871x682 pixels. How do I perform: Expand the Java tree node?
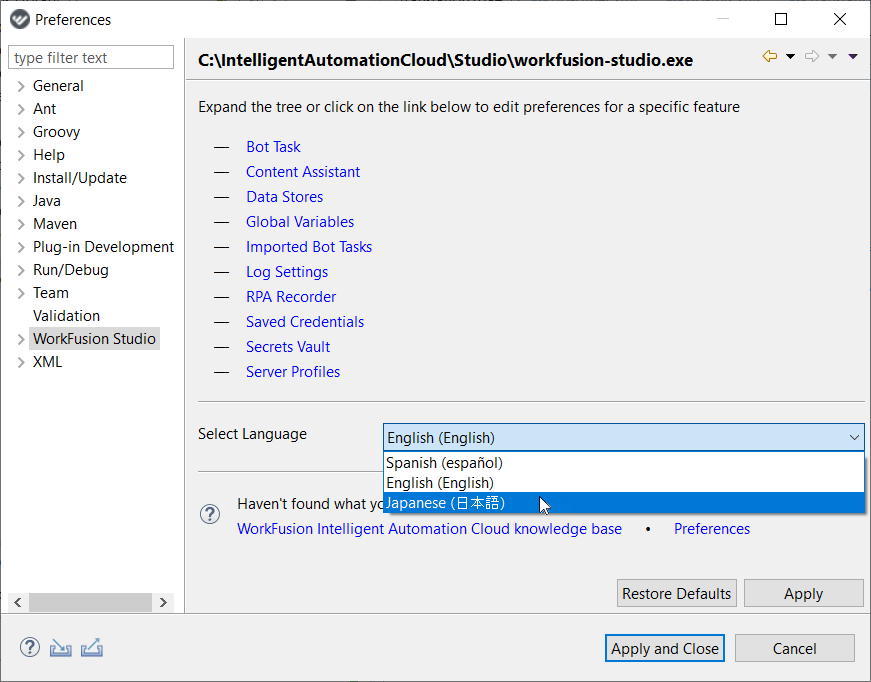[x=21, y=201]
